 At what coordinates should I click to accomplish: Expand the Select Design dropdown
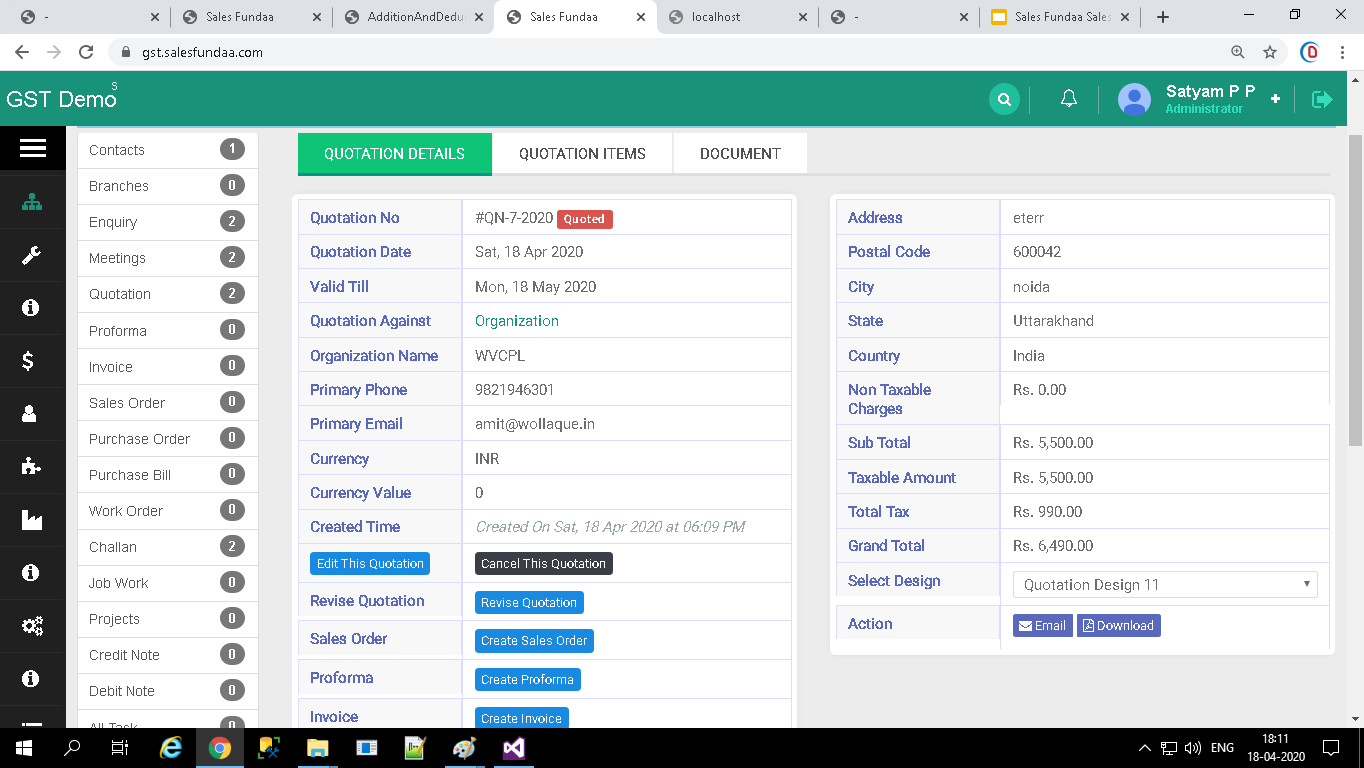1164,585
